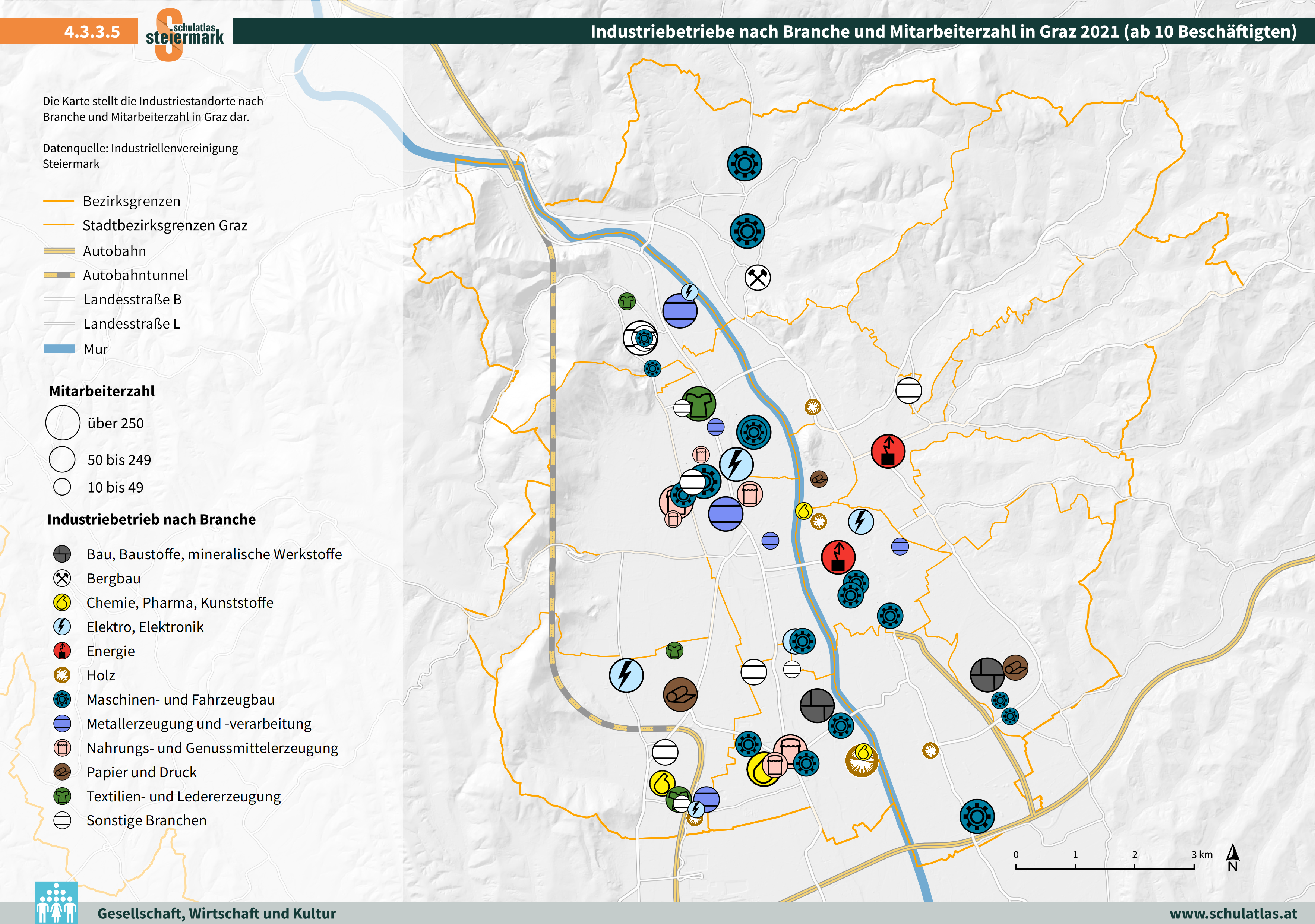This screenshot has width=1315, height=924.
Task: Click the Nahrungs- und Genussmittelerzeugung legend icon
Action: tap(62, 748)
